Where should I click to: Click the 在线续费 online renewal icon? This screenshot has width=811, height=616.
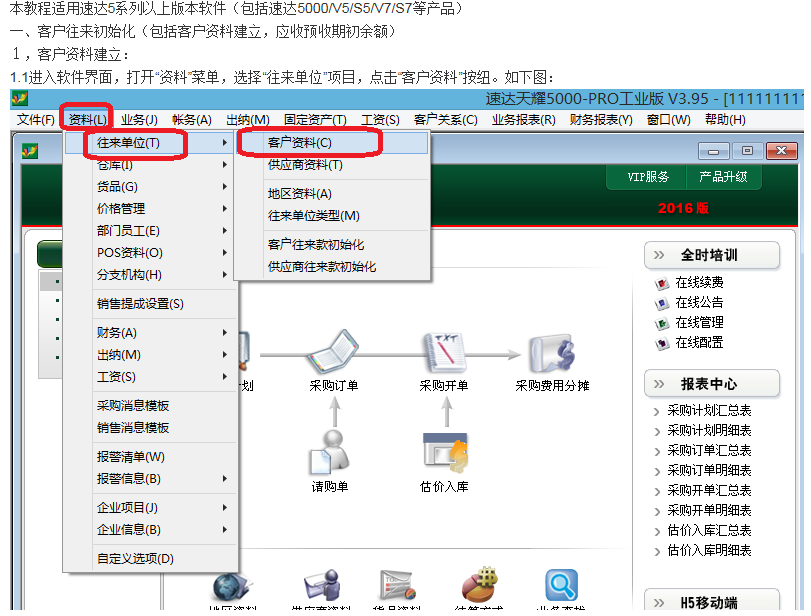pos(661,283)
